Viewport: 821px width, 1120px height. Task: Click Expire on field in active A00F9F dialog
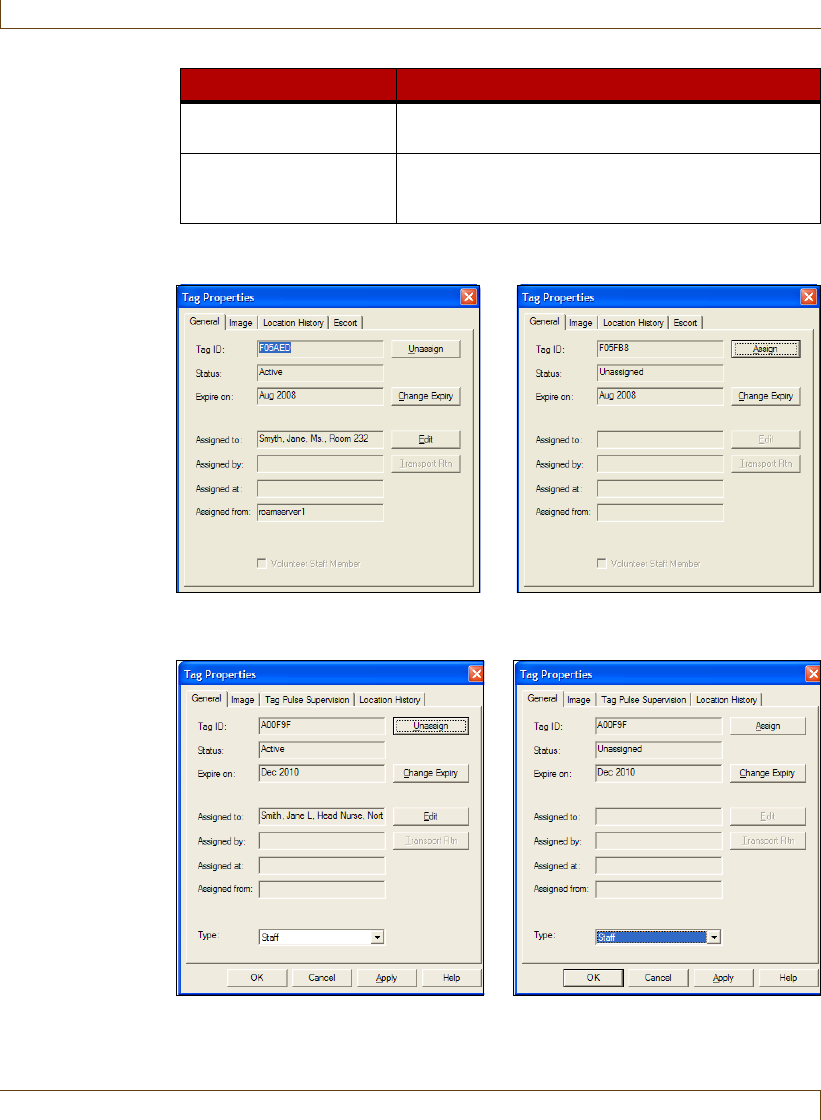[x=322, y=773]
